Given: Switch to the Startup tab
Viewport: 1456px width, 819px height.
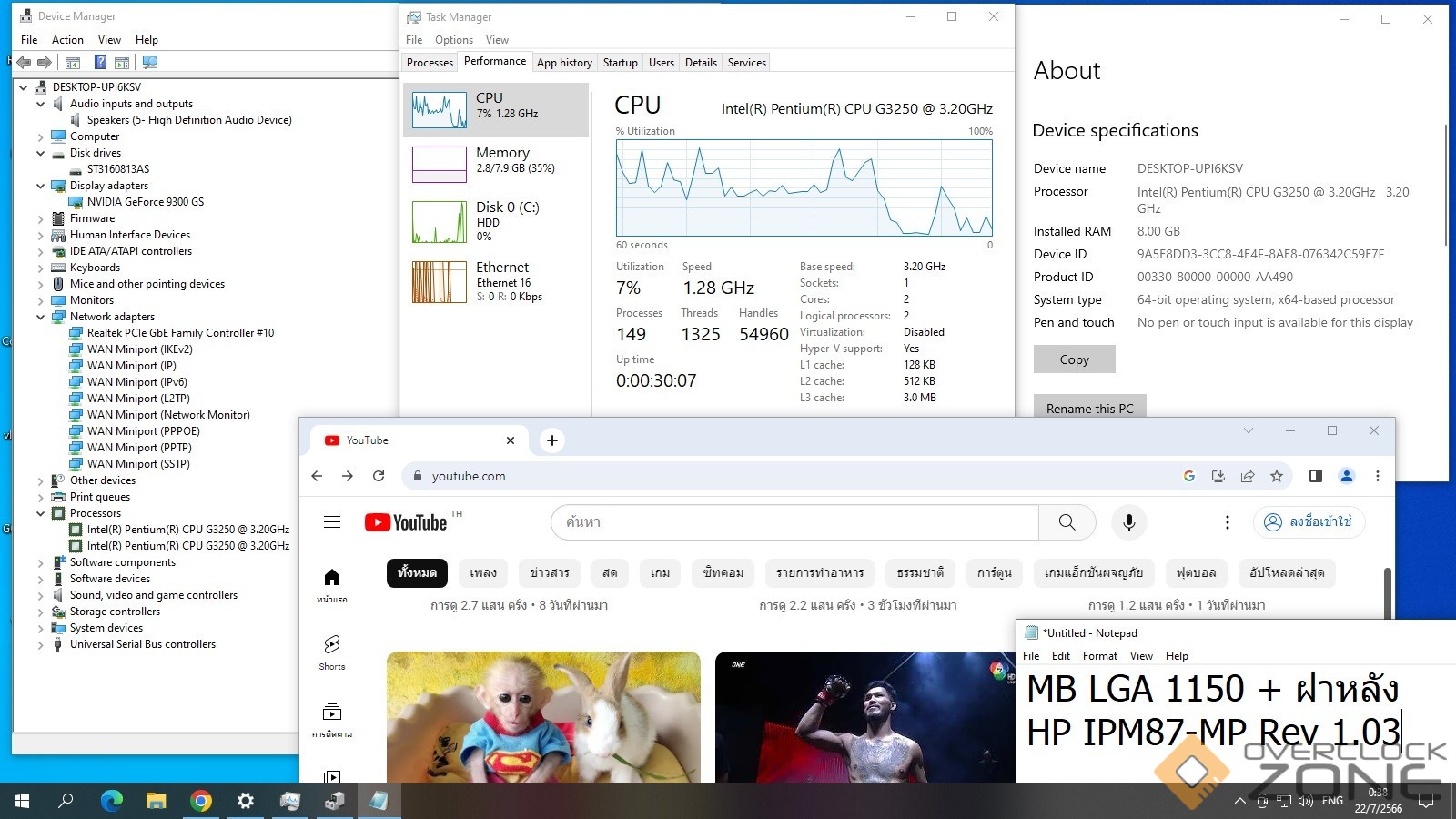Looking at the screenshot, I should coord(620,63).
